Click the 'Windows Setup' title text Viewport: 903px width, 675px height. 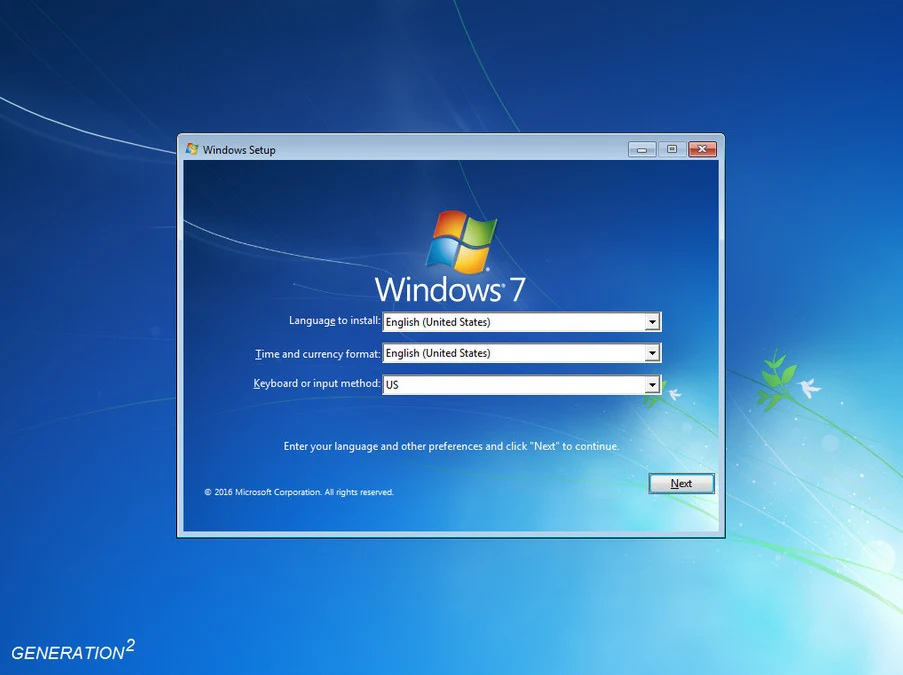click(x=239, y=150)
